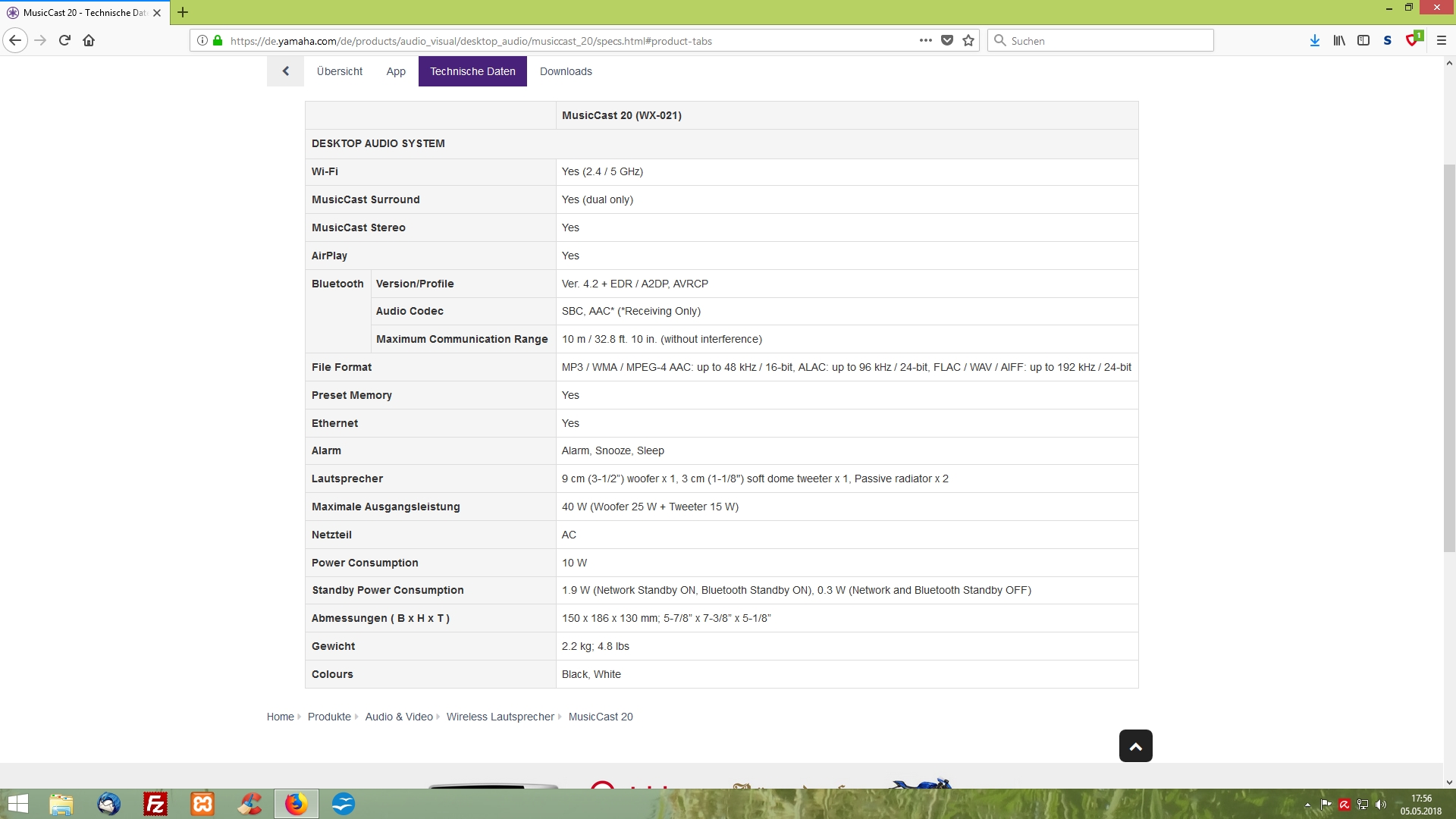Open a new browser tab

click(183, 12)
